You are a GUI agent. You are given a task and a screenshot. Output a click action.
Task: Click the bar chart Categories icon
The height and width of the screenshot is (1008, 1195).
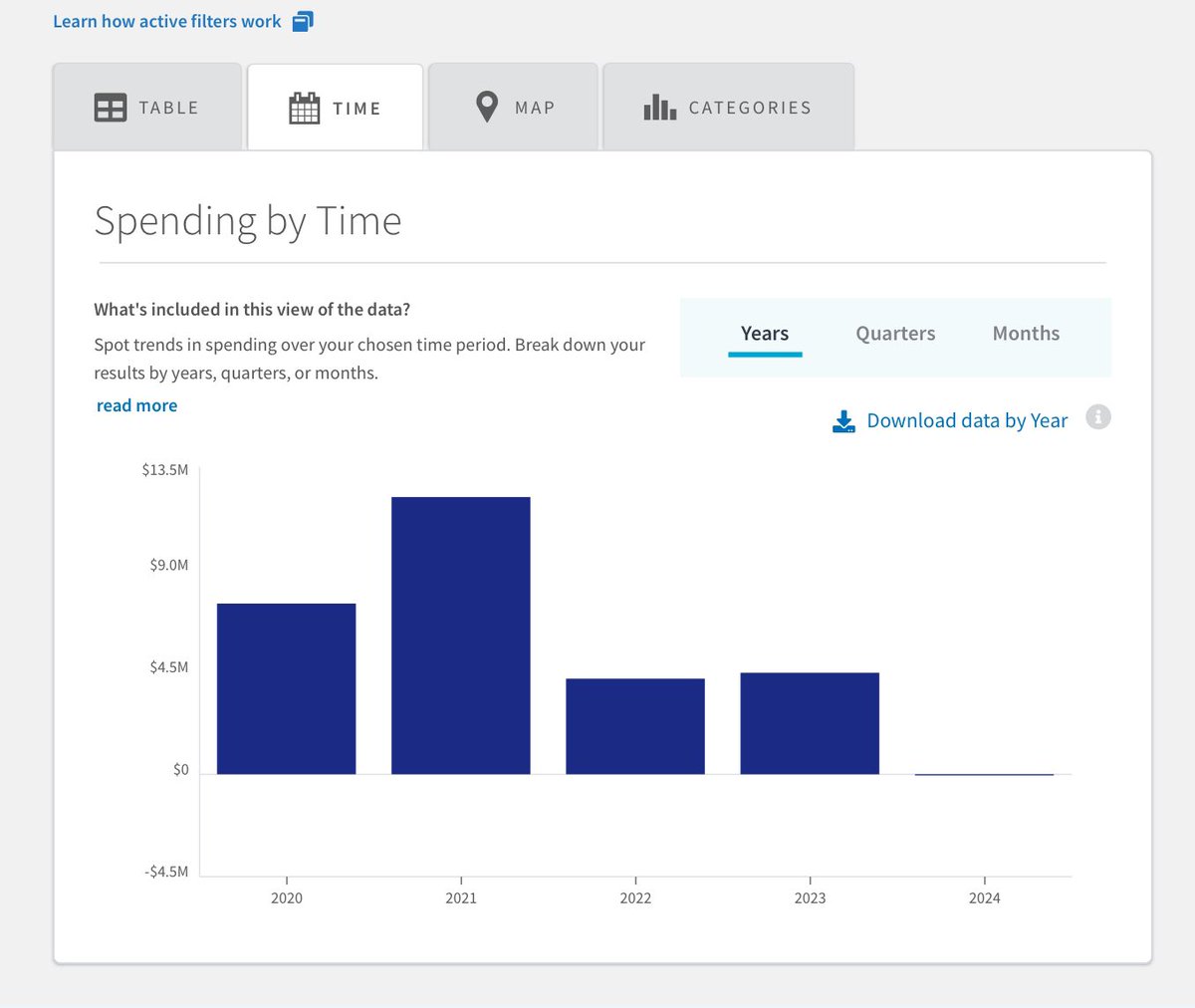click(659, 108)
